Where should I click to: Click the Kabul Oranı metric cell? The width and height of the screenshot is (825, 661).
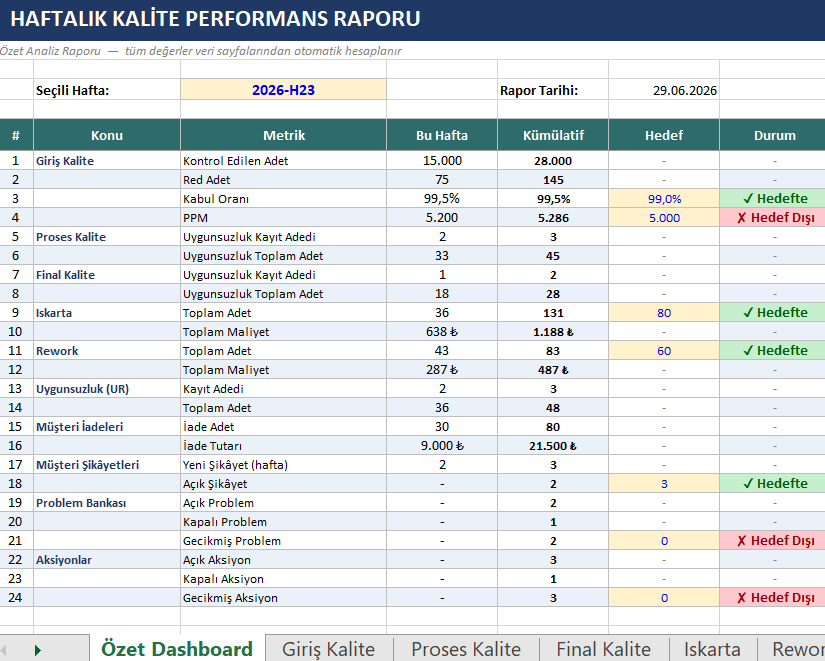tap(284, 198)
